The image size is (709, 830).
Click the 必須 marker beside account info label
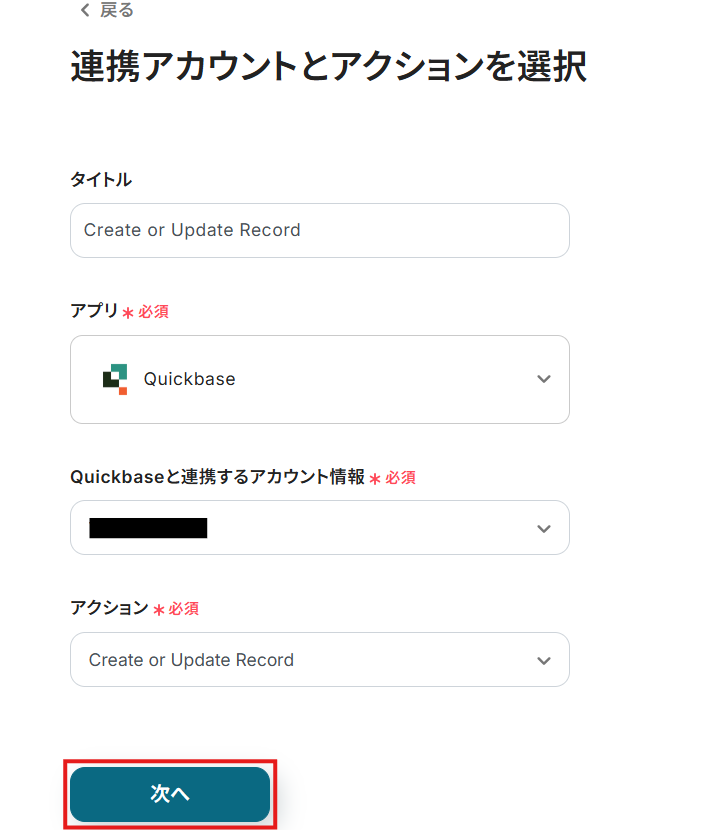(x=400, y=478)
